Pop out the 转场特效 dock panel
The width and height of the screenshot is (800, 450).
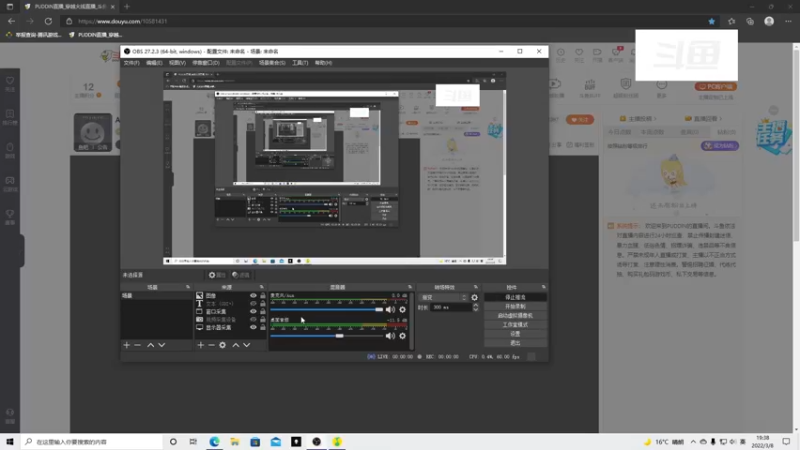coord(476,287)
